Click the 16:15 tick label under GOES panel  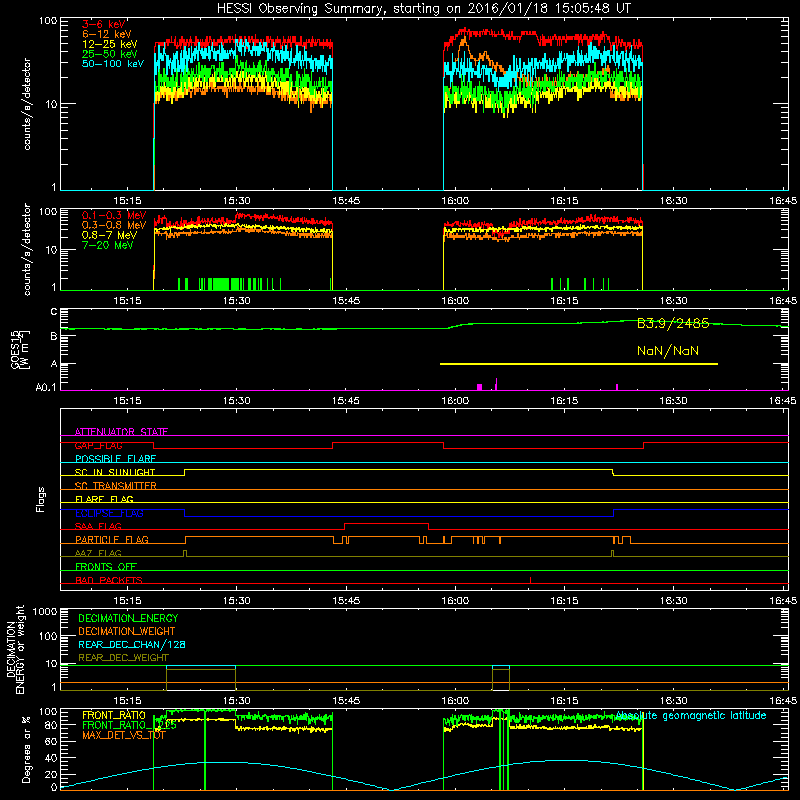point(564,401)
